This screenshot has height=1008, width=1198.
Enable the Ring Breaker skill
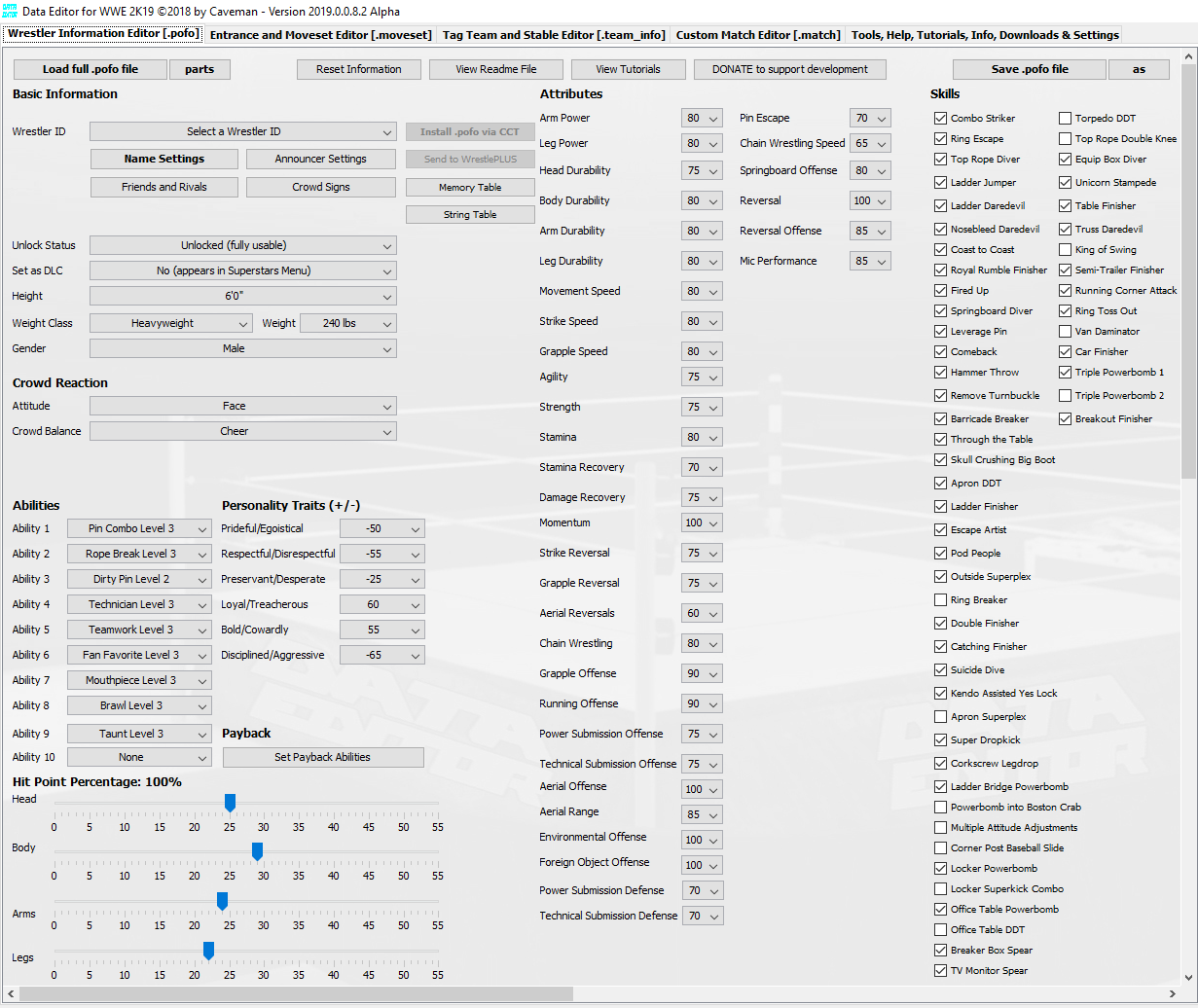click(940, 600)
